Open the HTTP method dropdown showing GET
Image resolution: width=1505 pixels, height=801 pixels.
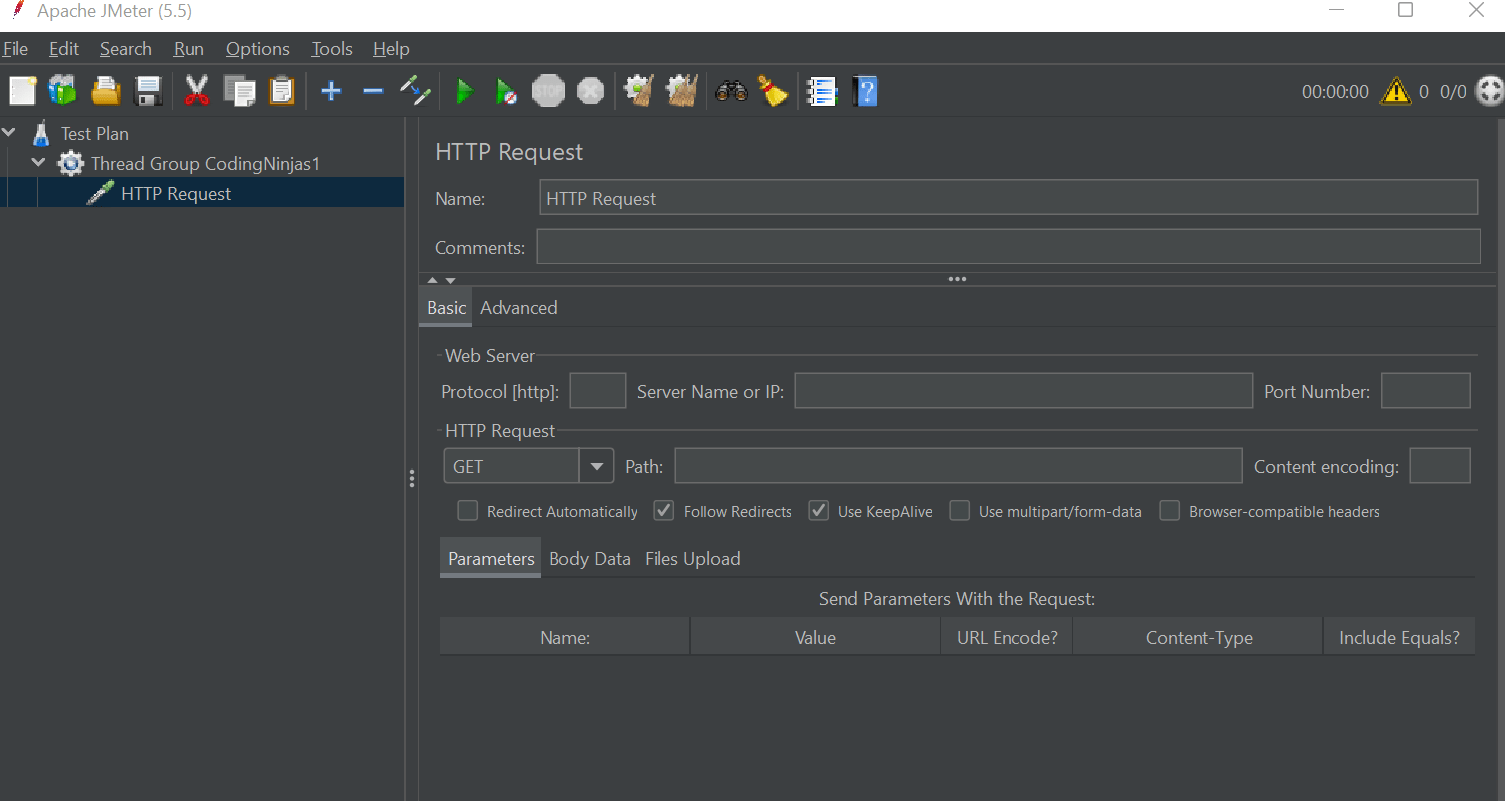click(597, 465)
